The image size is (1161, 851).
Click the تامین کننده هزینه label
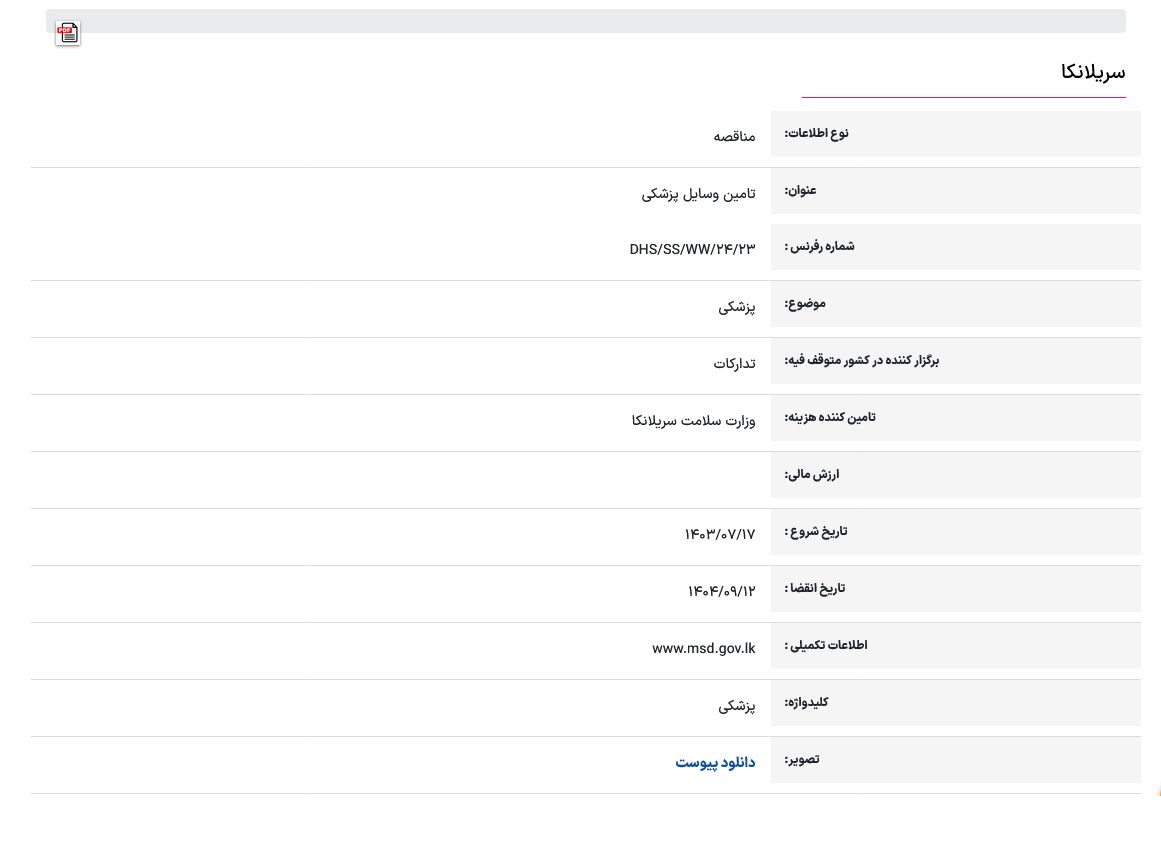830,417
